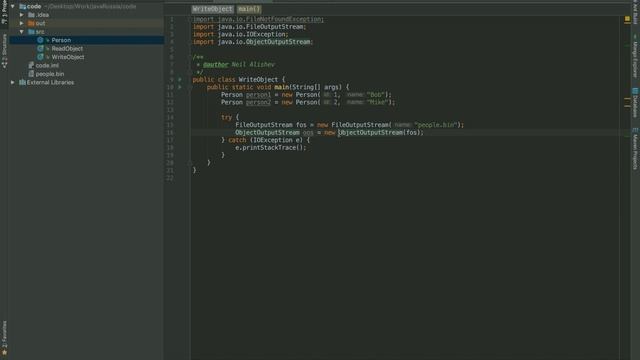Viewport: 640px width, 360px height.
Task: Click the ReadObject class icon
Action: 40,48
